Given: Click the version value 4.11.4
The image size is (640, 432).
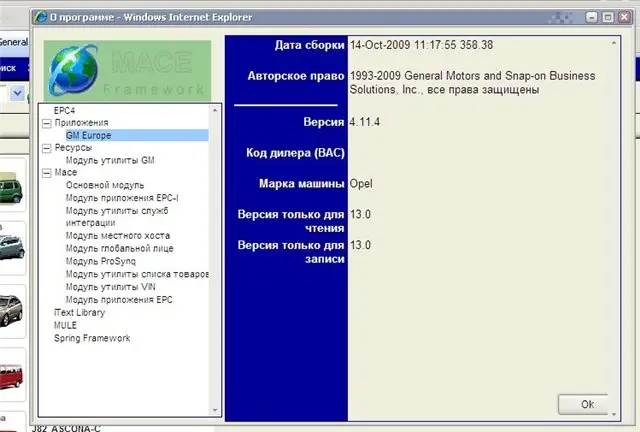Looking at the screenshot, I should pyautogui.click(x=364, y=122).
